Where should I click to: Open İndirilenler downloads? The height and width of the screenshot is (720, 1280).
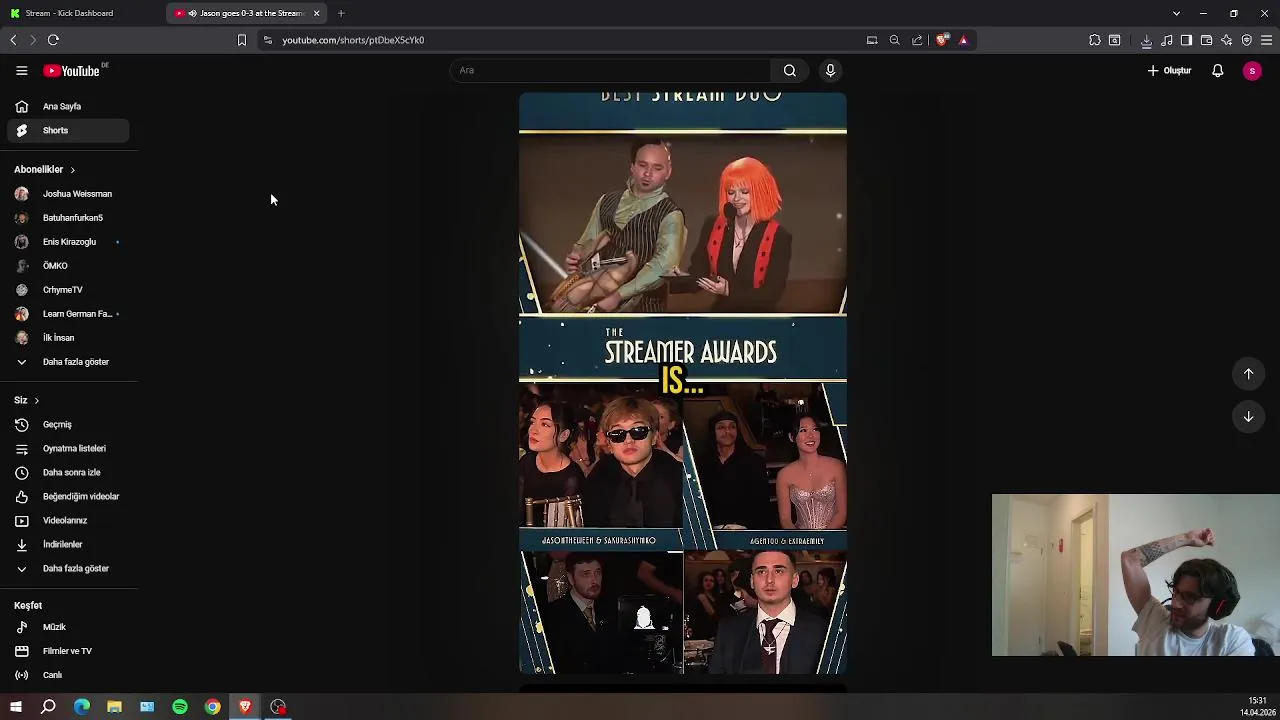coord(68,544)
